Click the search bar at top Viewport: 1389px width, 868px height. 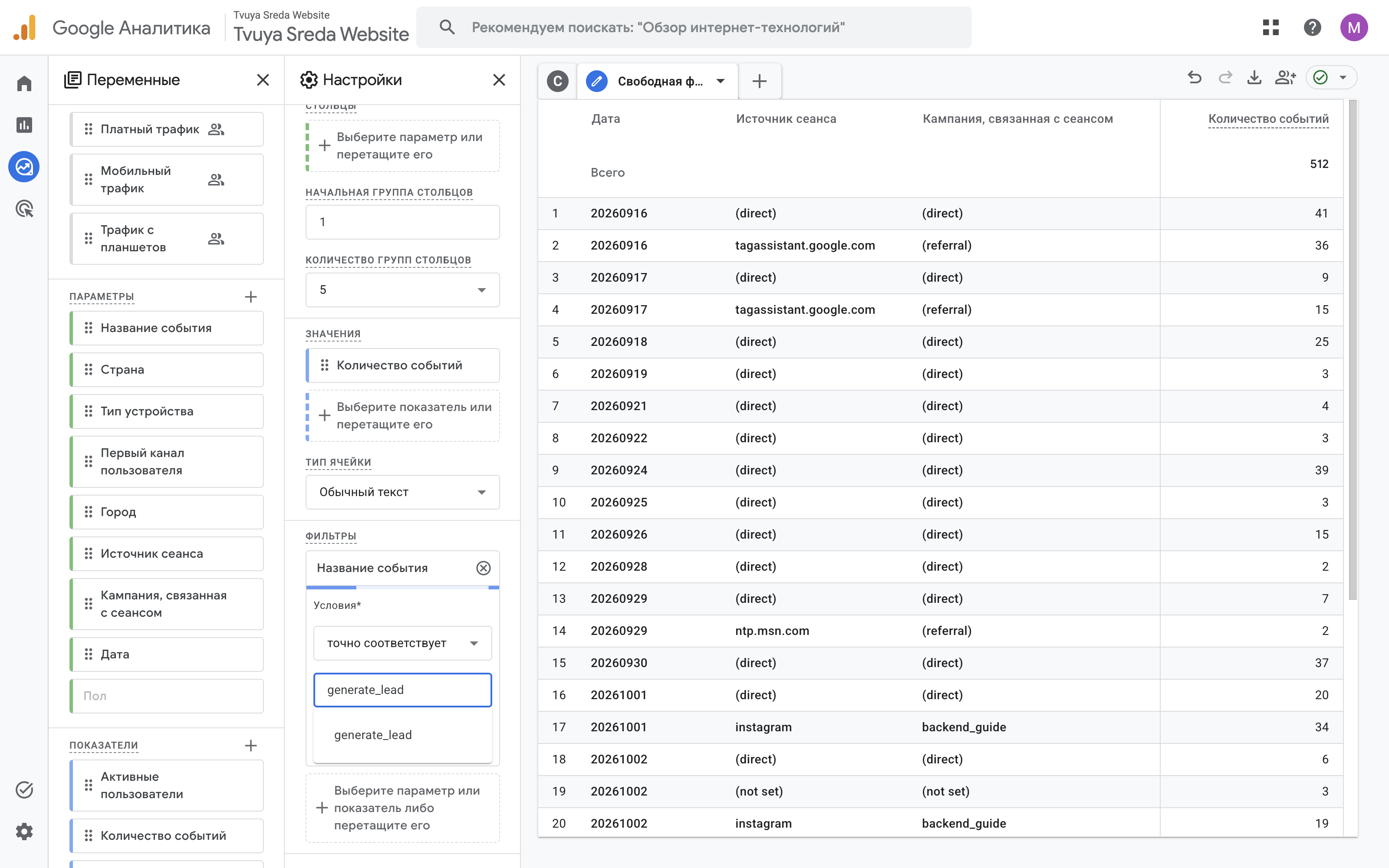pyautogui.click(x=693, y=27)
